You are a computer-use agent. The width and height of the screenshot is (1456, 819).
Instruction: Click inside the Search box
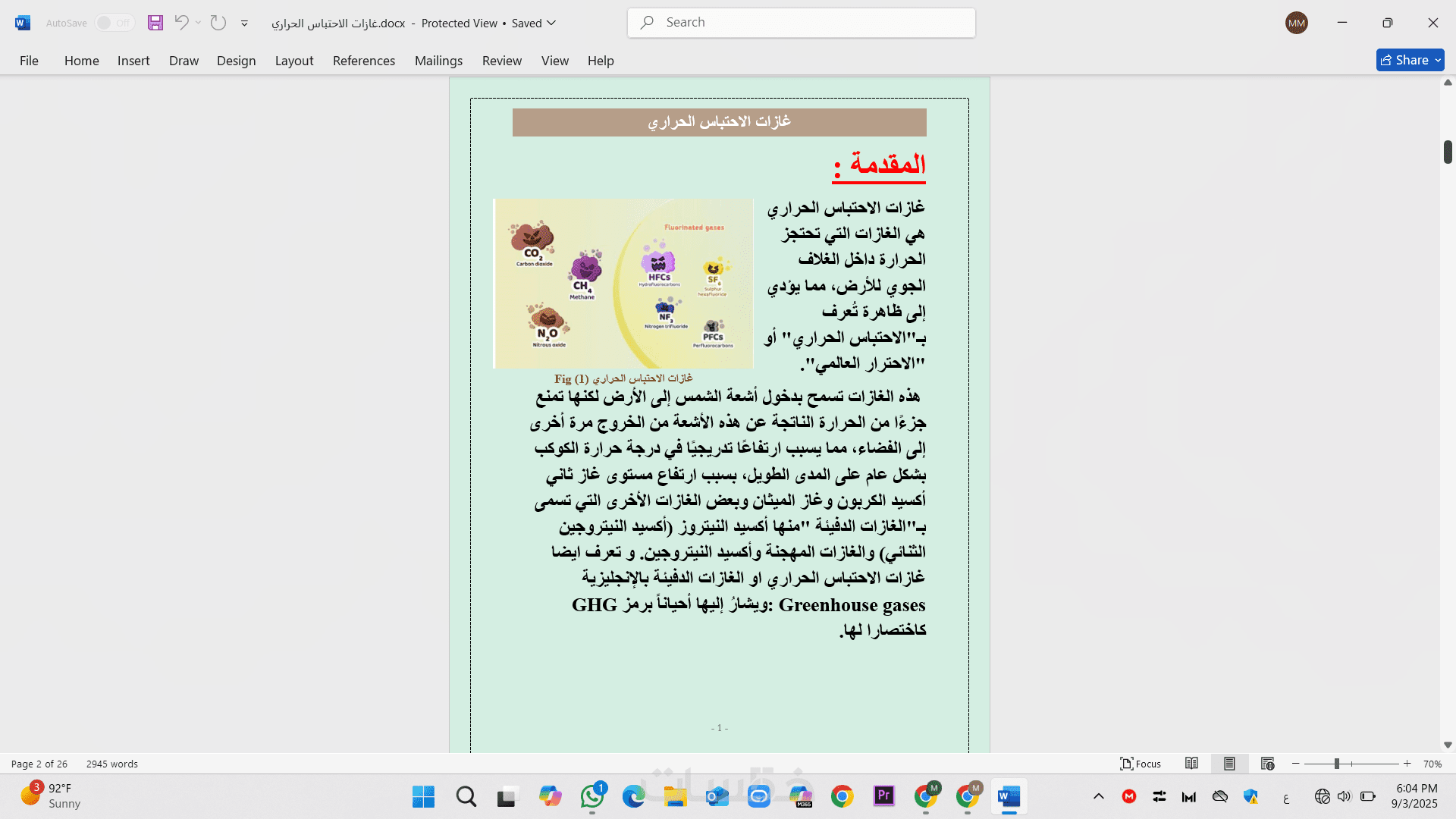[x=802, y=23]
